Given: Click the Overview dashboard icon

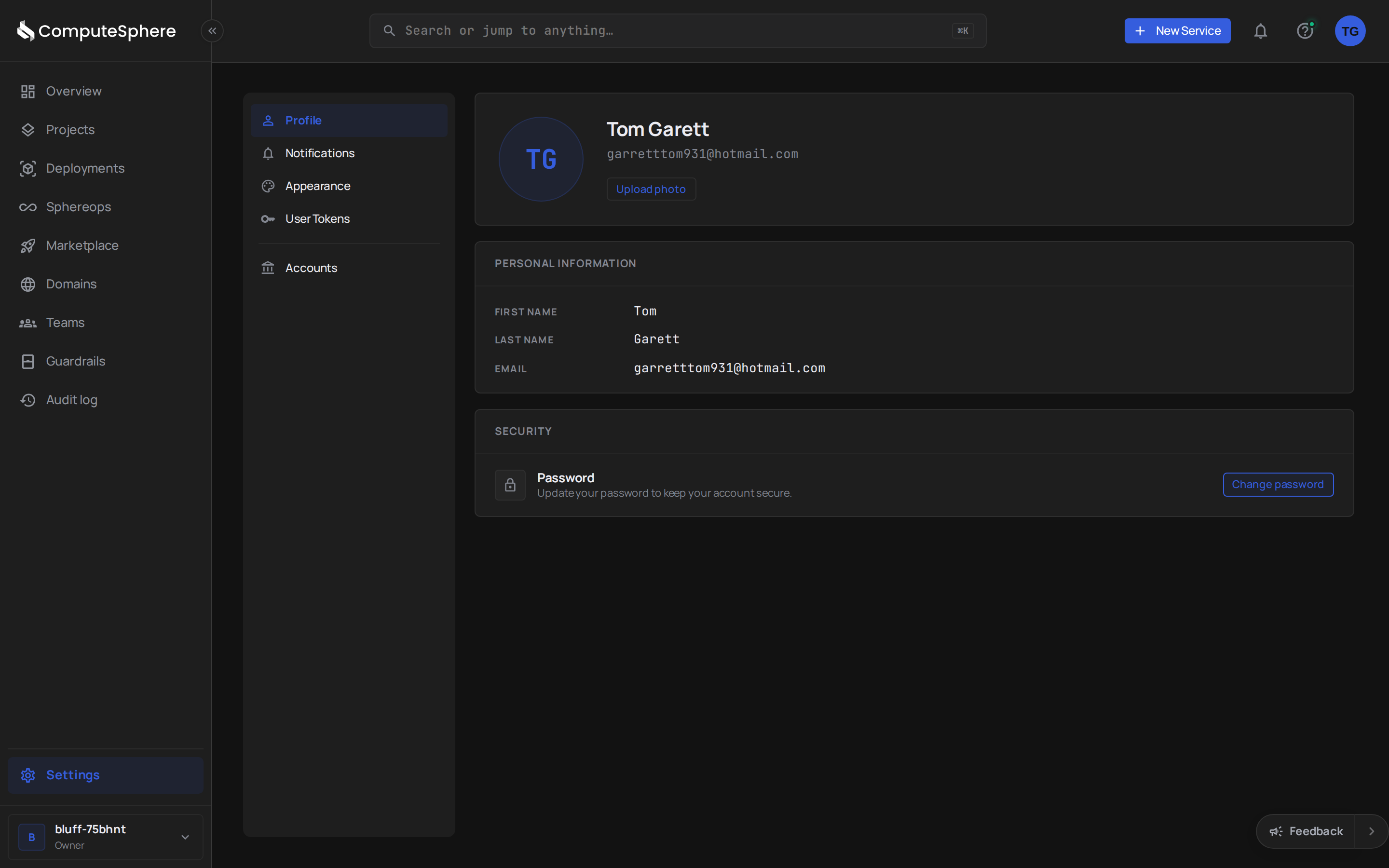Looking at the screenshot, I should click(x=28, y=91).
